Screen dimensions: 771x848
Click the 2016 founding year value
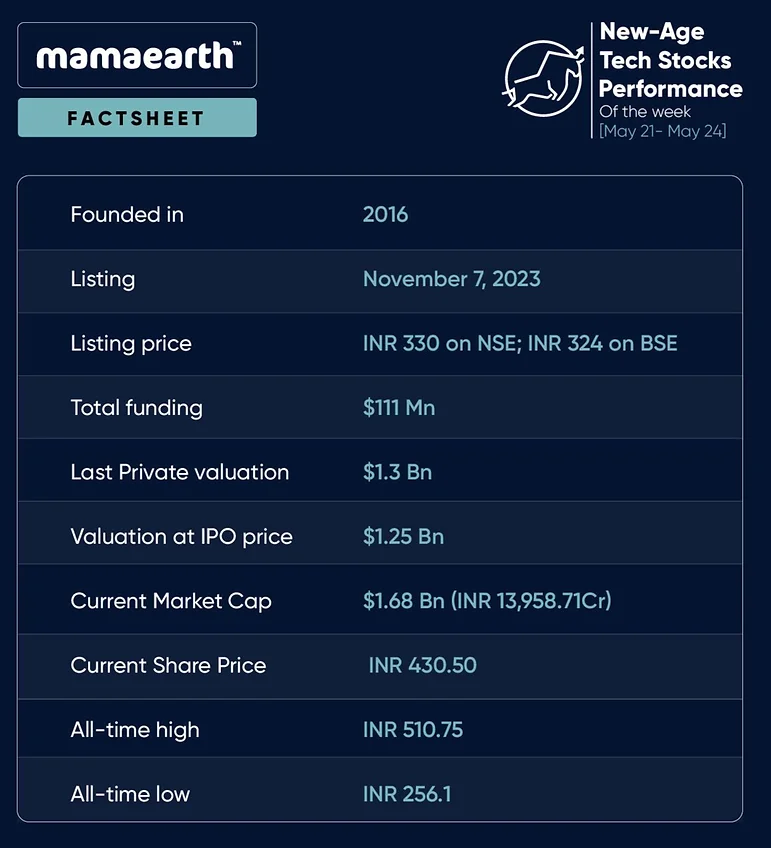tap(385, 215)
